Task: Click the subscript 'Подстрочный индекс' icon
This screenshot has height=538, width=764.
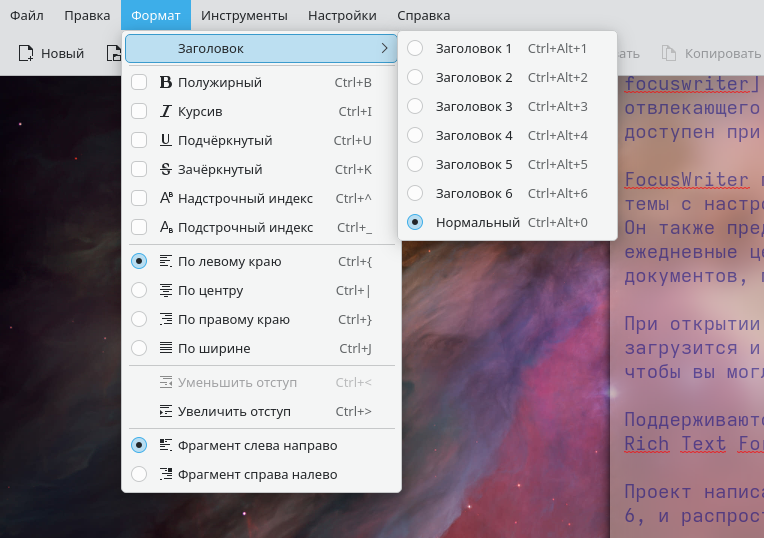Action: [x=166, y=228]
